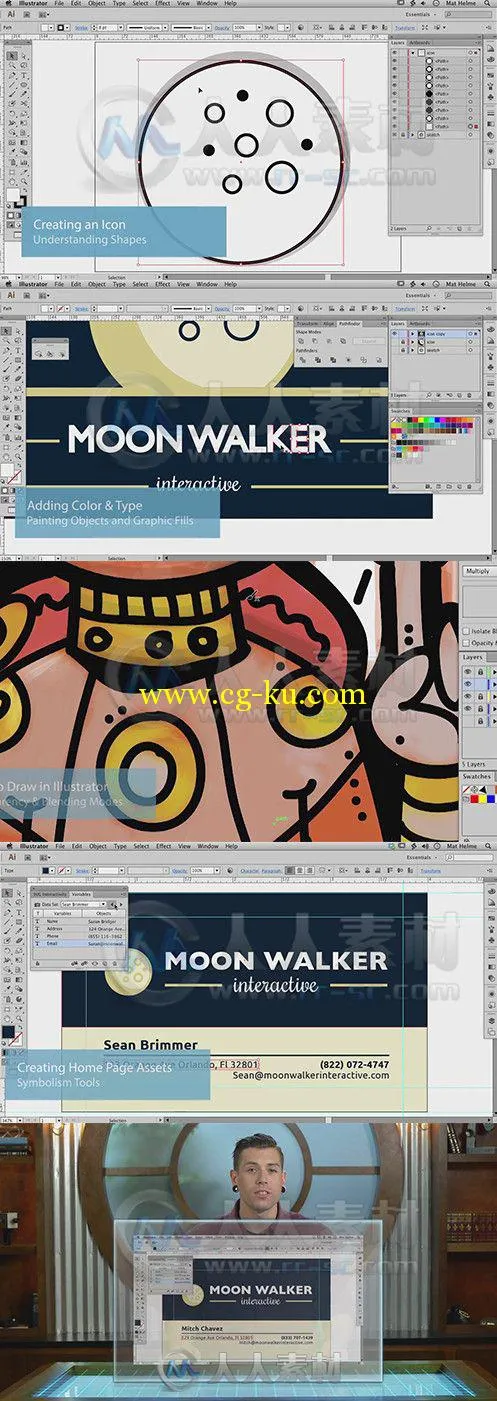Image resolution: width=497 pixels, height=1401 pixels.
Task: Click the Outline icon under Pathfinders
Action: click(x=364, y=359)
